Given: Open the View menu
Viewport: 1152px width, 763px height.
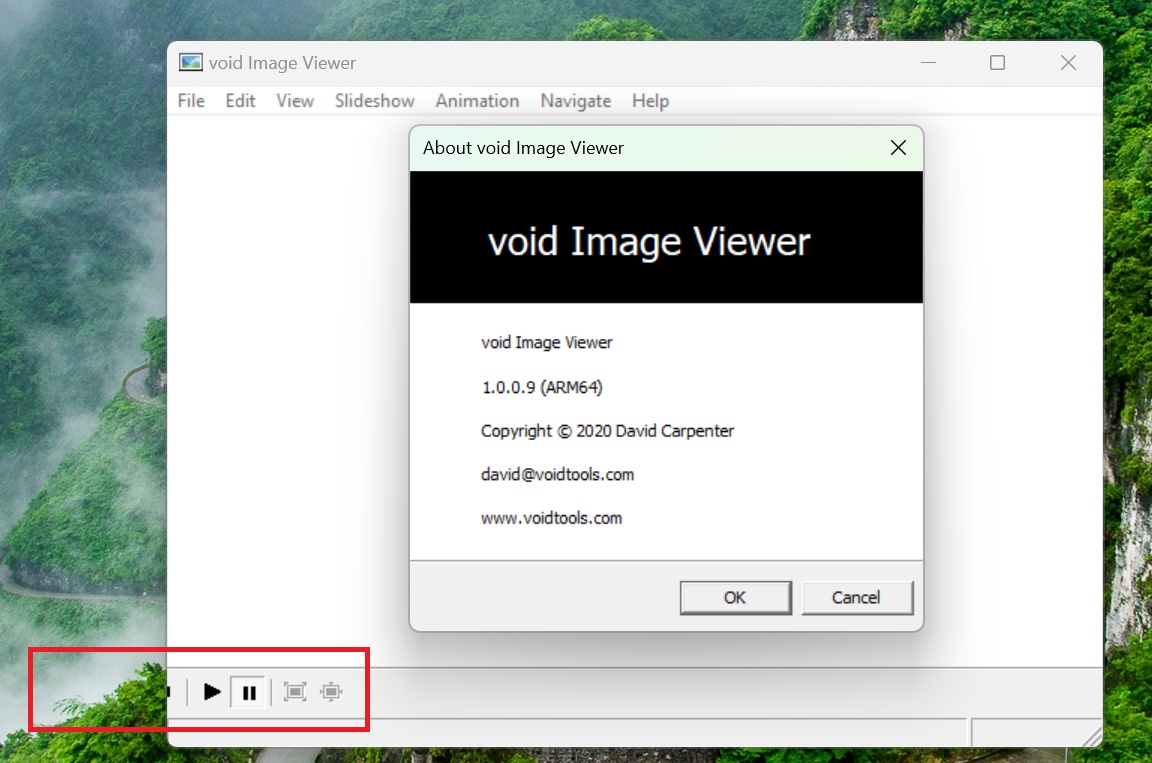Looking at the screenshot, I should 294,100.
